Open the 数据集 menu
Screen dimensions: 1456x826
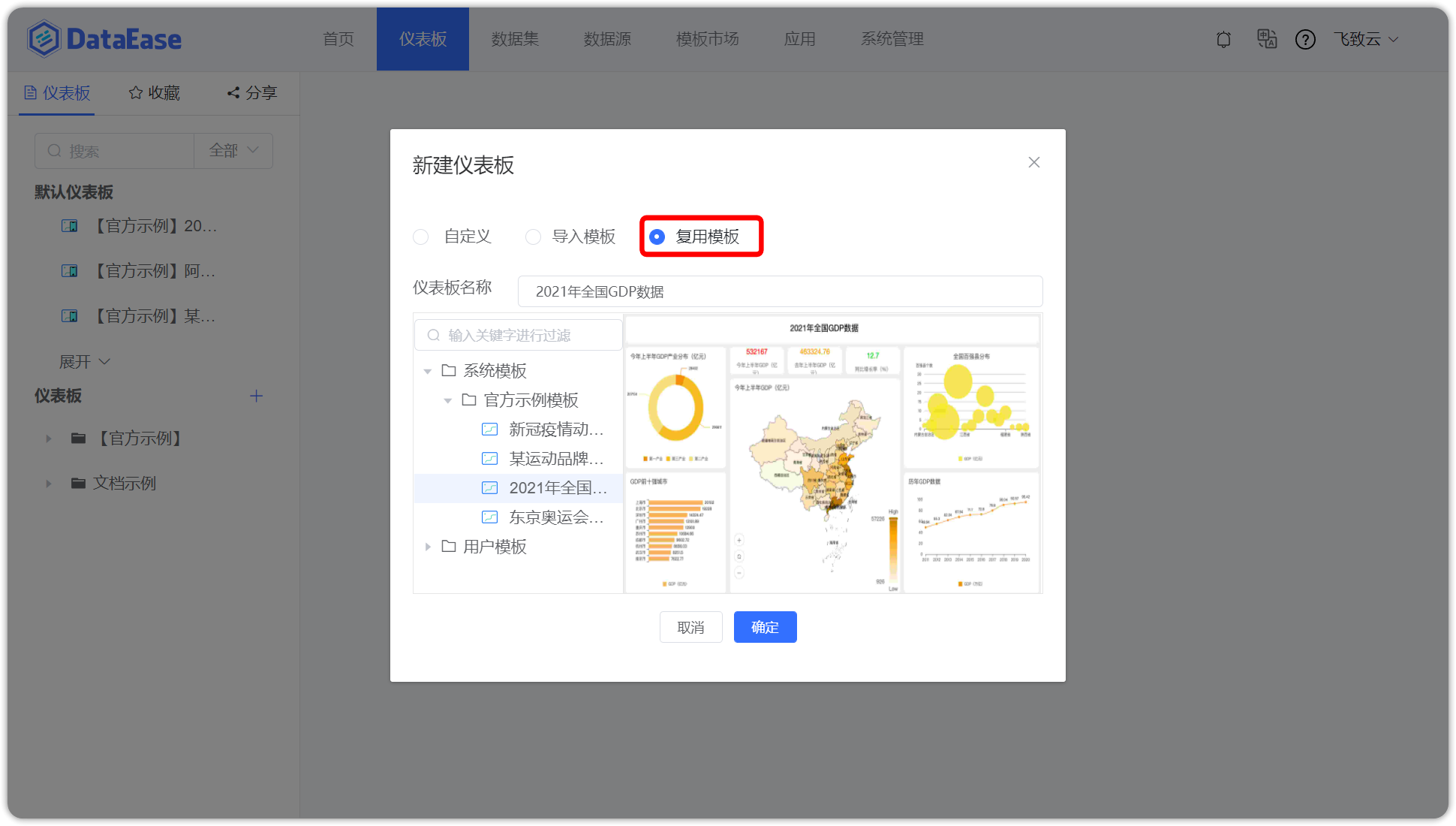(515, 39)
